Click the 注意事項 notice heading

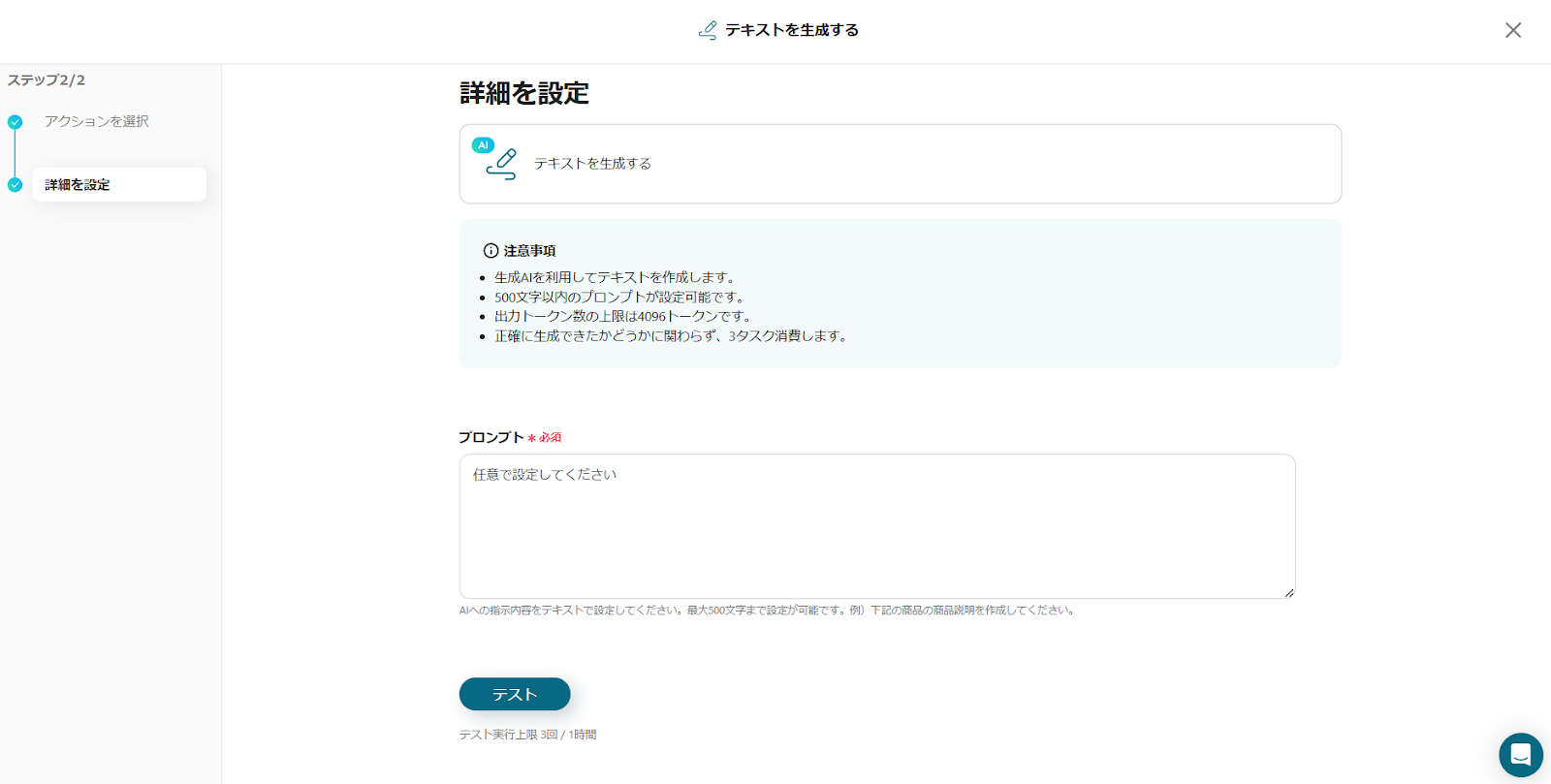pyautogui.click(x=529, y=250)
